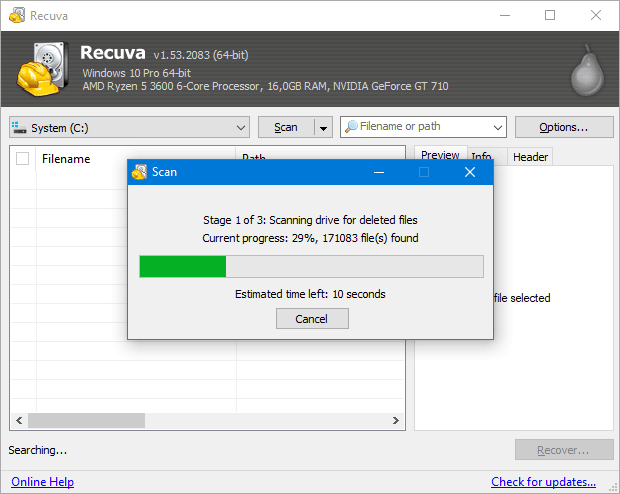This screenshot has width=620, height=494.
Task: Cancel the running scan
Action: tap(312, 319)
